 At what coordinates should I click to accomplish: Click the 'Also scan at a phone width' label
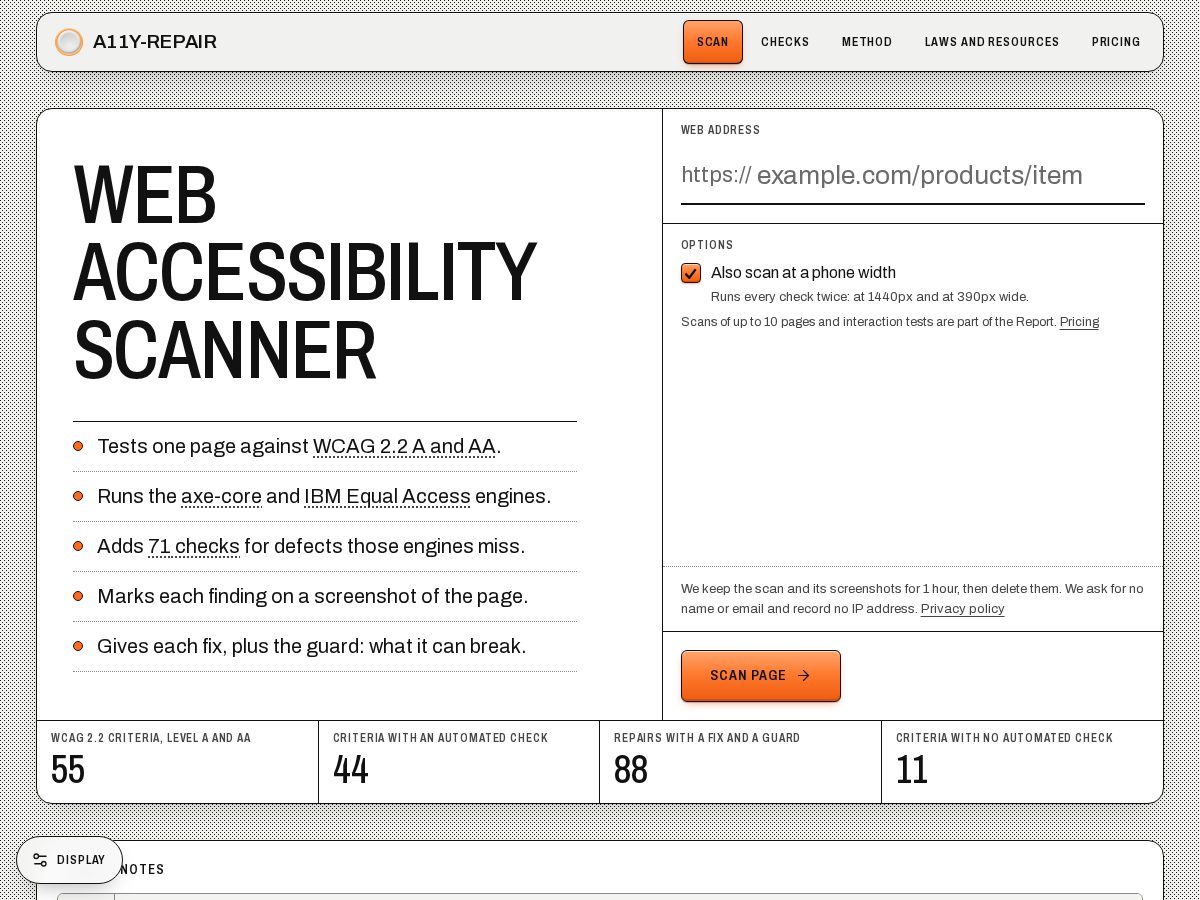pyautogui.click(x=803, y=273)
